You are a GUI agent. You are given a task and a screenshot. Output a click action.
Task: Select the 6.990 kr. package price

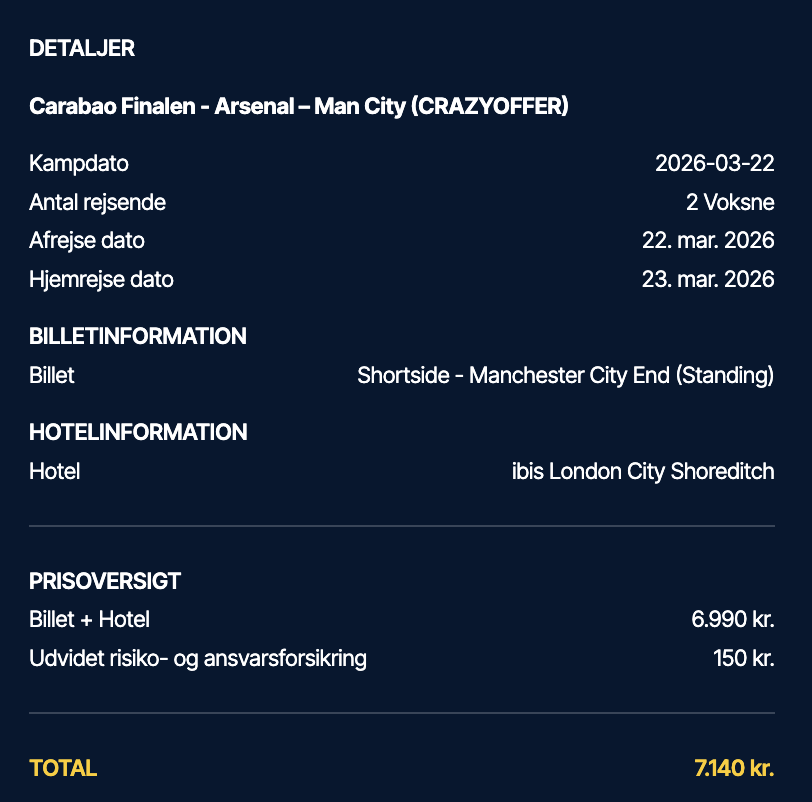click(x=732, y=619)
